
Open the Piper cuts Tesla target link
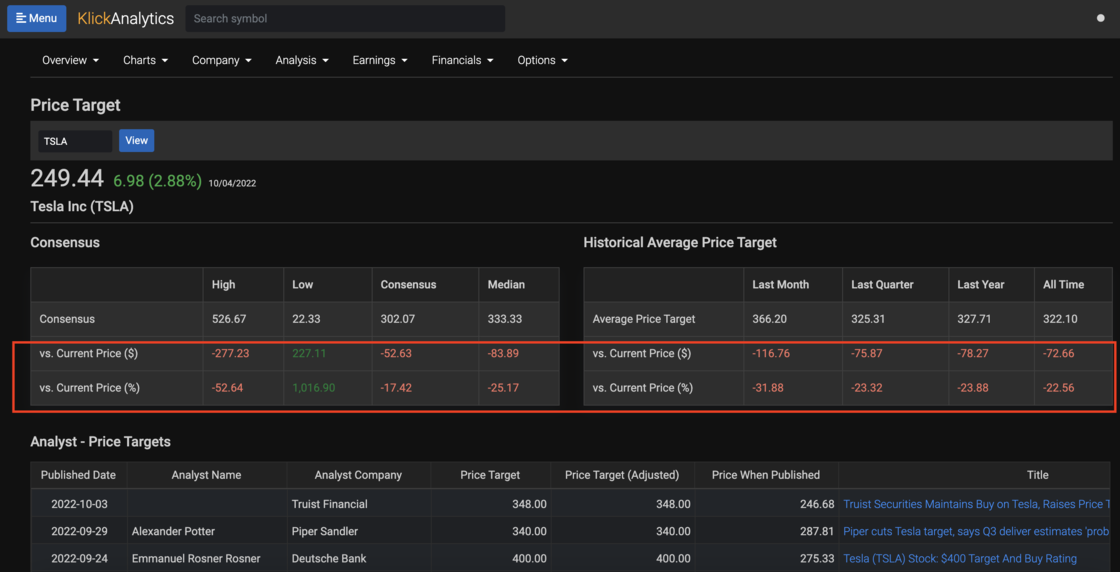tap(976, 531)
